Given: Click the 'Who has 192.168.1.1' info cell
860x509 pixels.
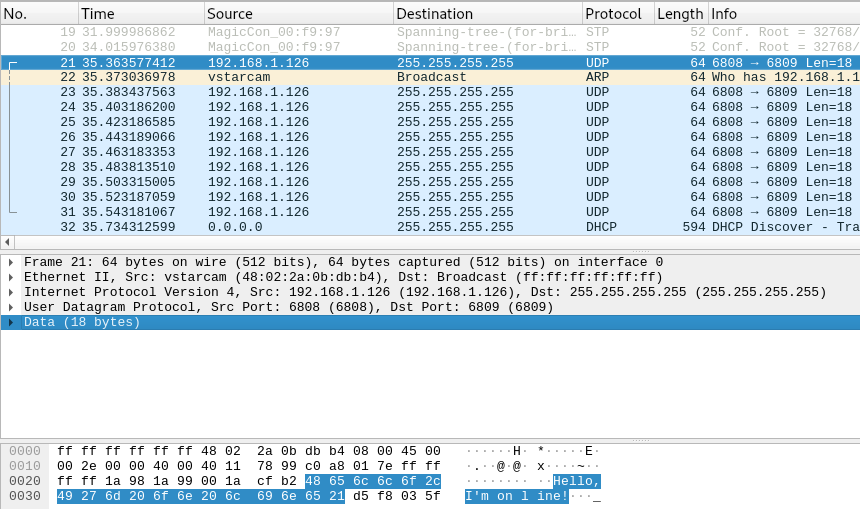Looking at the screenshot, I should 785,77.
